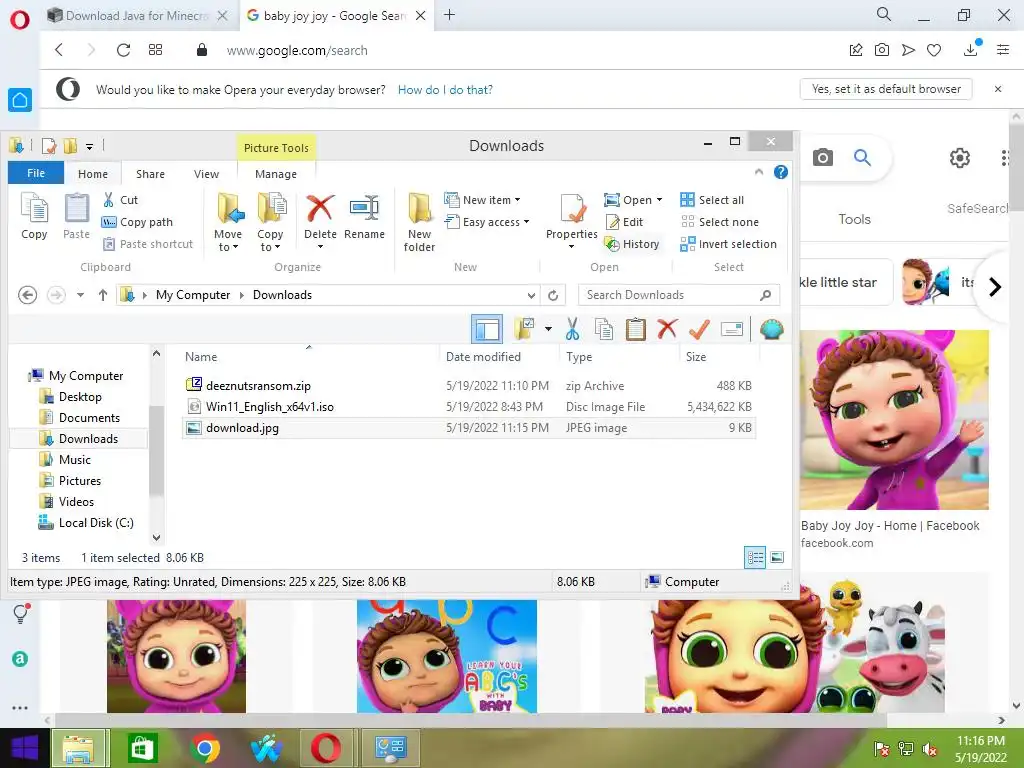Viewport: 1024px width, 768px height.
Task: Collapse the ribbon with chevron
Action: [x=759, y=172]
